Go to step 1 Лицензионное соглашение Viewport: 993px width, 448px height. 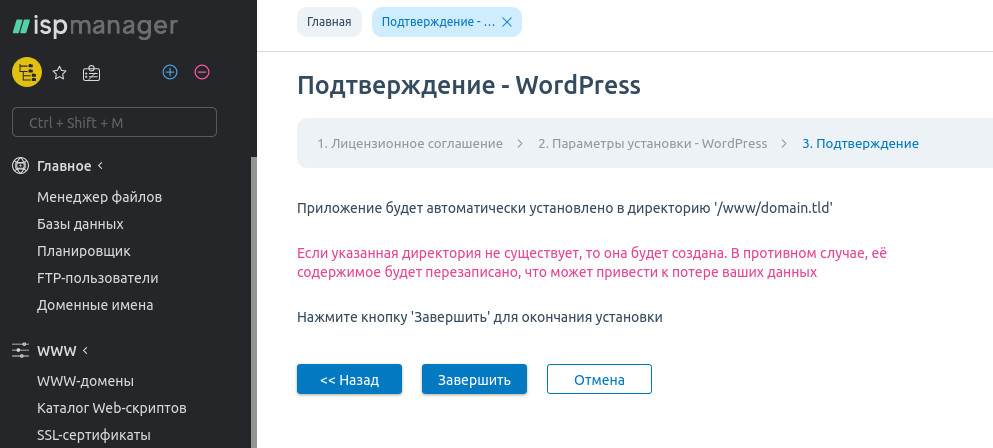pos(410,144)
